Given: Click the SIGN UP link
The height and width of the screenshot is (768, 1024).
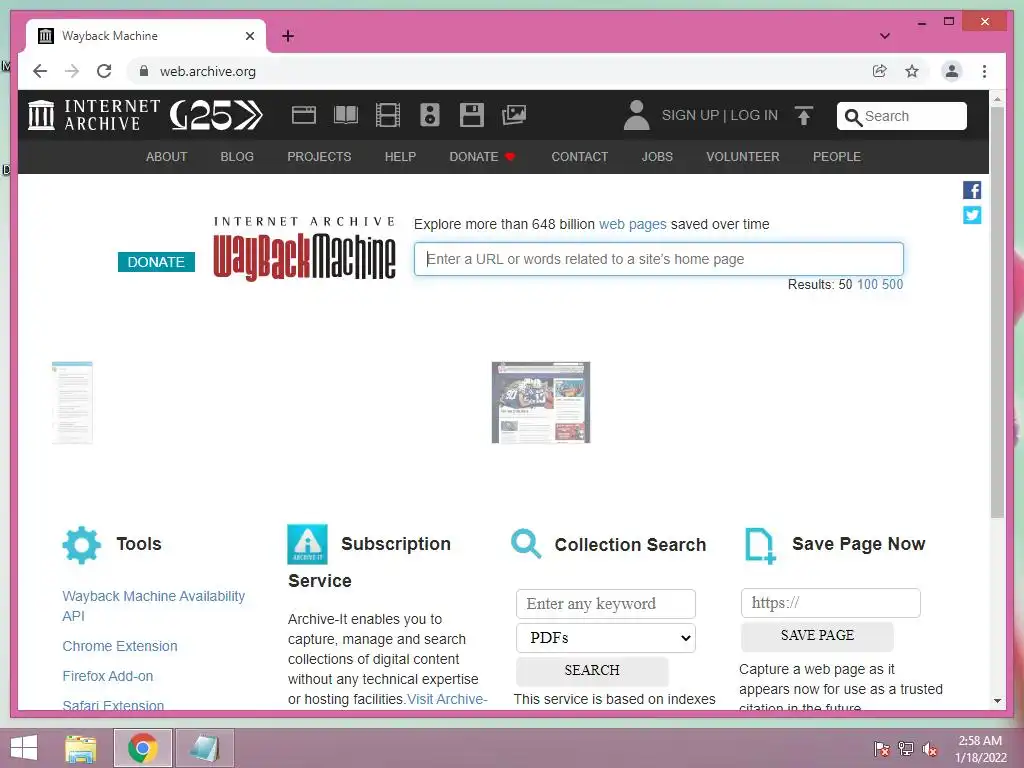Looking at the screenshot, I should pos(690,116).
